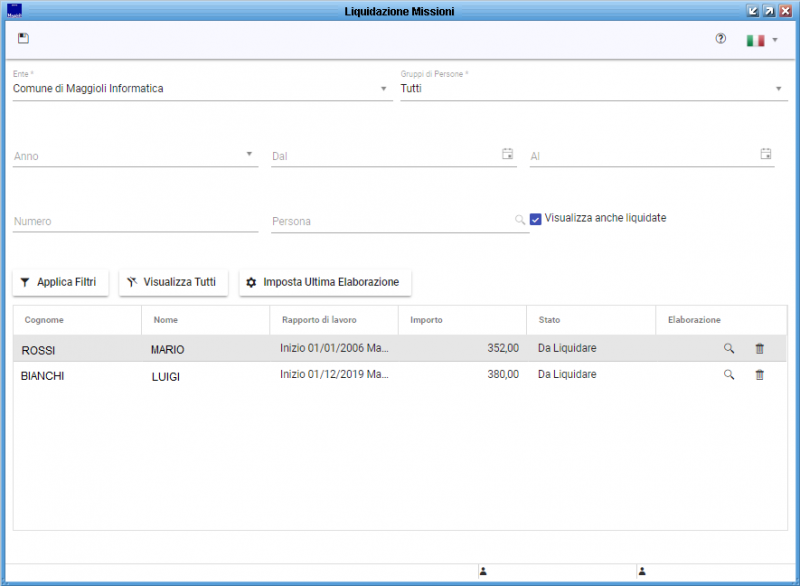The image size is (800, 586).
Task: Click the Applica Filtri button
Action: [61, 282]
